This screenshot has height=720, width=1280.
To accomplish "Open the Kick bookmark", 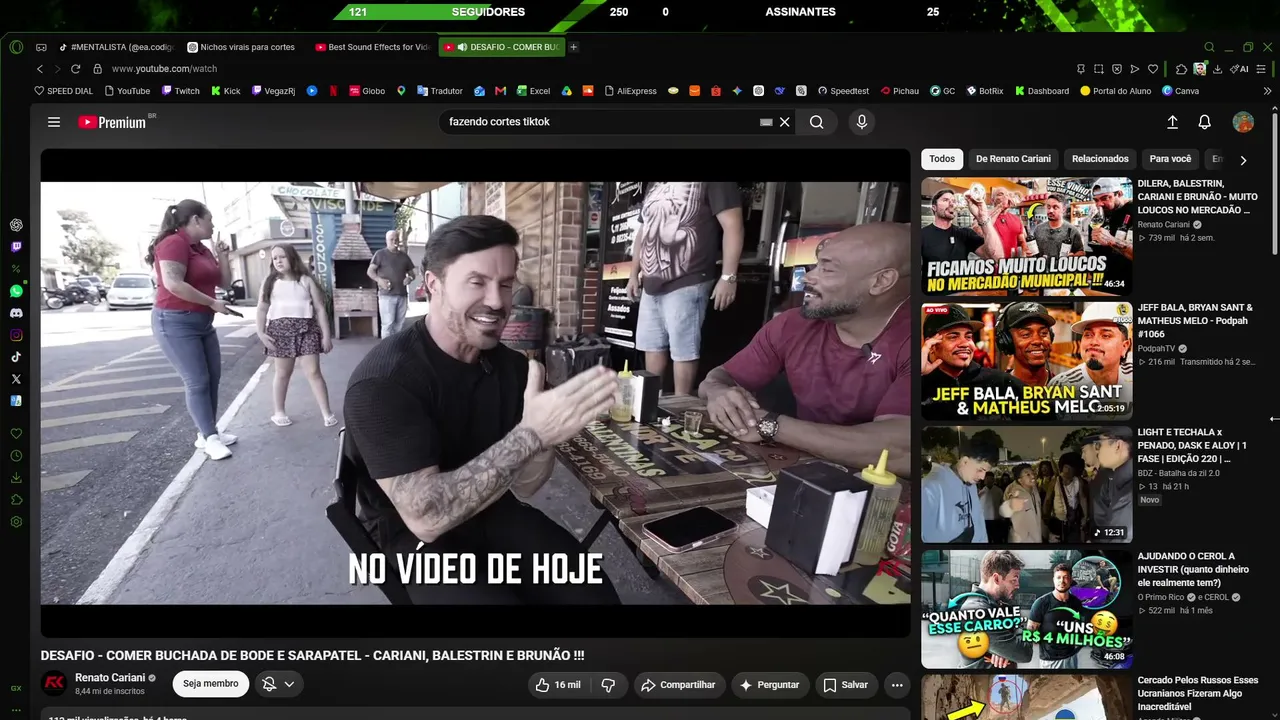I will coord(226,91).
